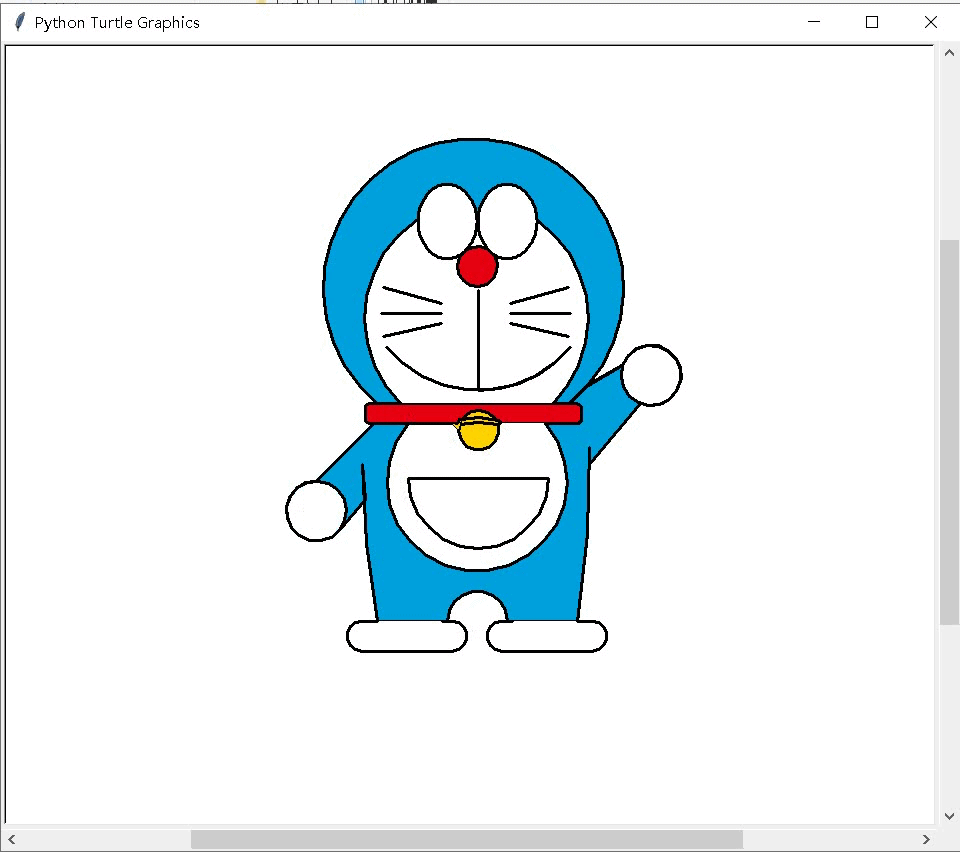960x852 pixels.
Task: Close the Python Turtle Graphics window
Action: point(931,22)
